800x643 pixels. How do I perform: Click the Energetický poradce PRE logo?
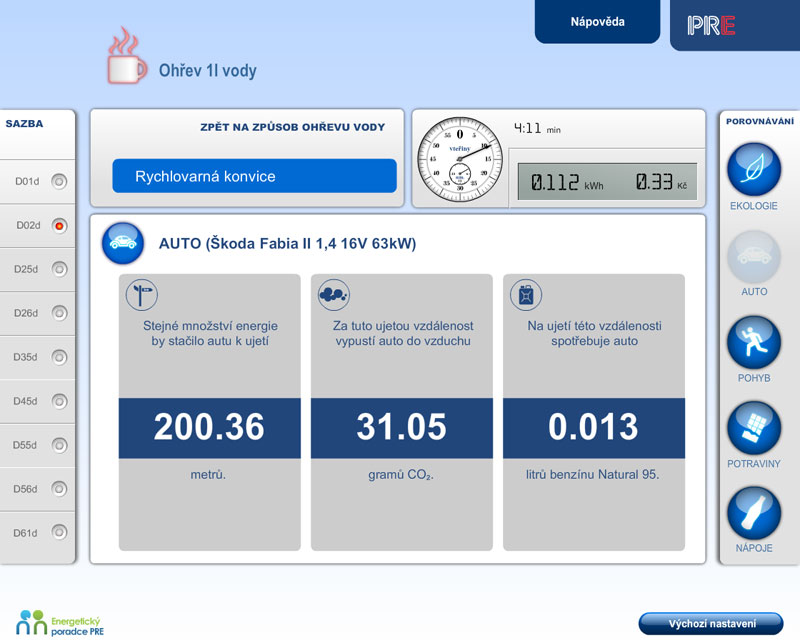60,623
